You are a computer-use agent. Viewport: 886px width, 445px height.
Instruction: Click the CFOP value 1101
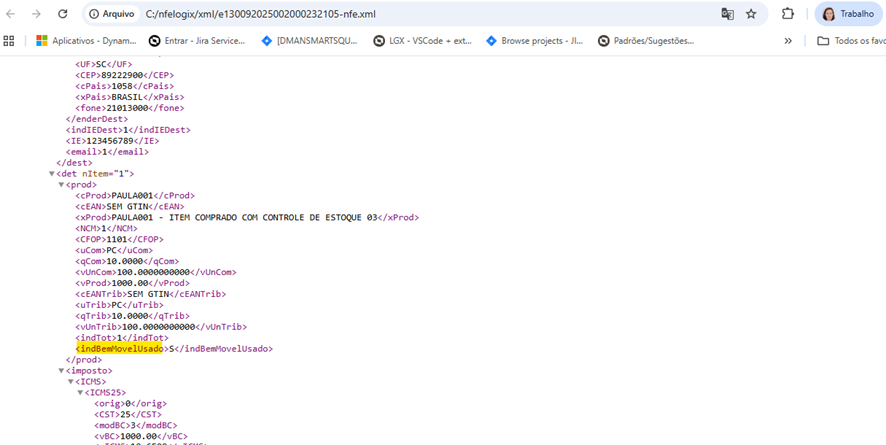coord(117,239)
